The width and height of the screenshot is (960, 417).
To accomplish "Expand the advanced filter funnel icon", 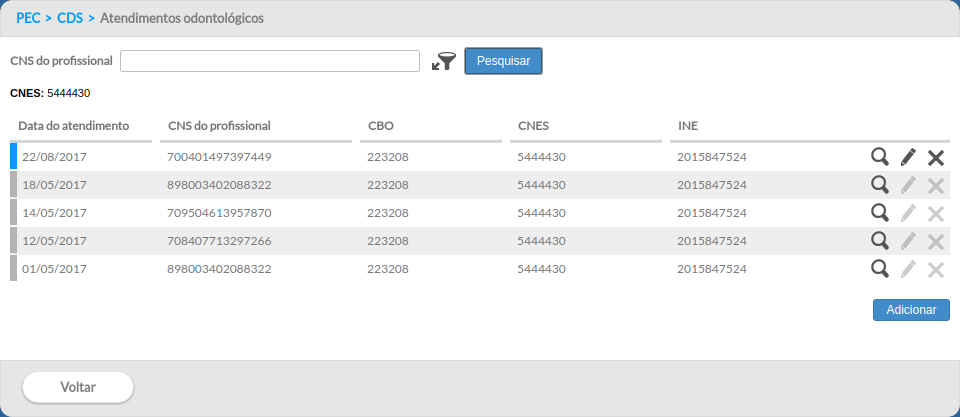I will click(444, 61).
